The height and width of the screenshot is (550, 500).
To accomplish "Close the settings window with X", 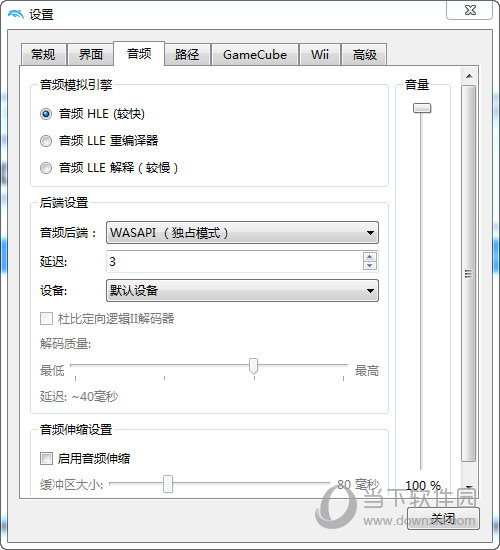I will point(470,10).
